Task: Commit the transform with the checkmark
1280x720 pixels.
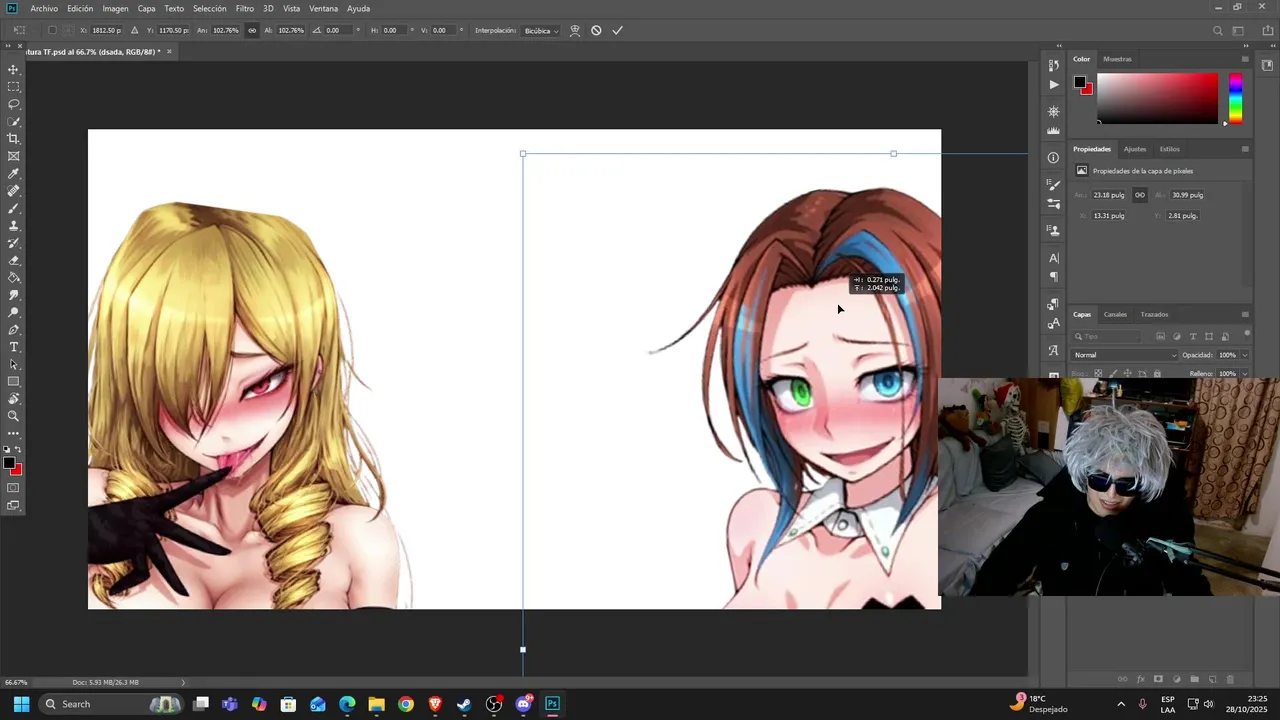Action: click(617, 30)
